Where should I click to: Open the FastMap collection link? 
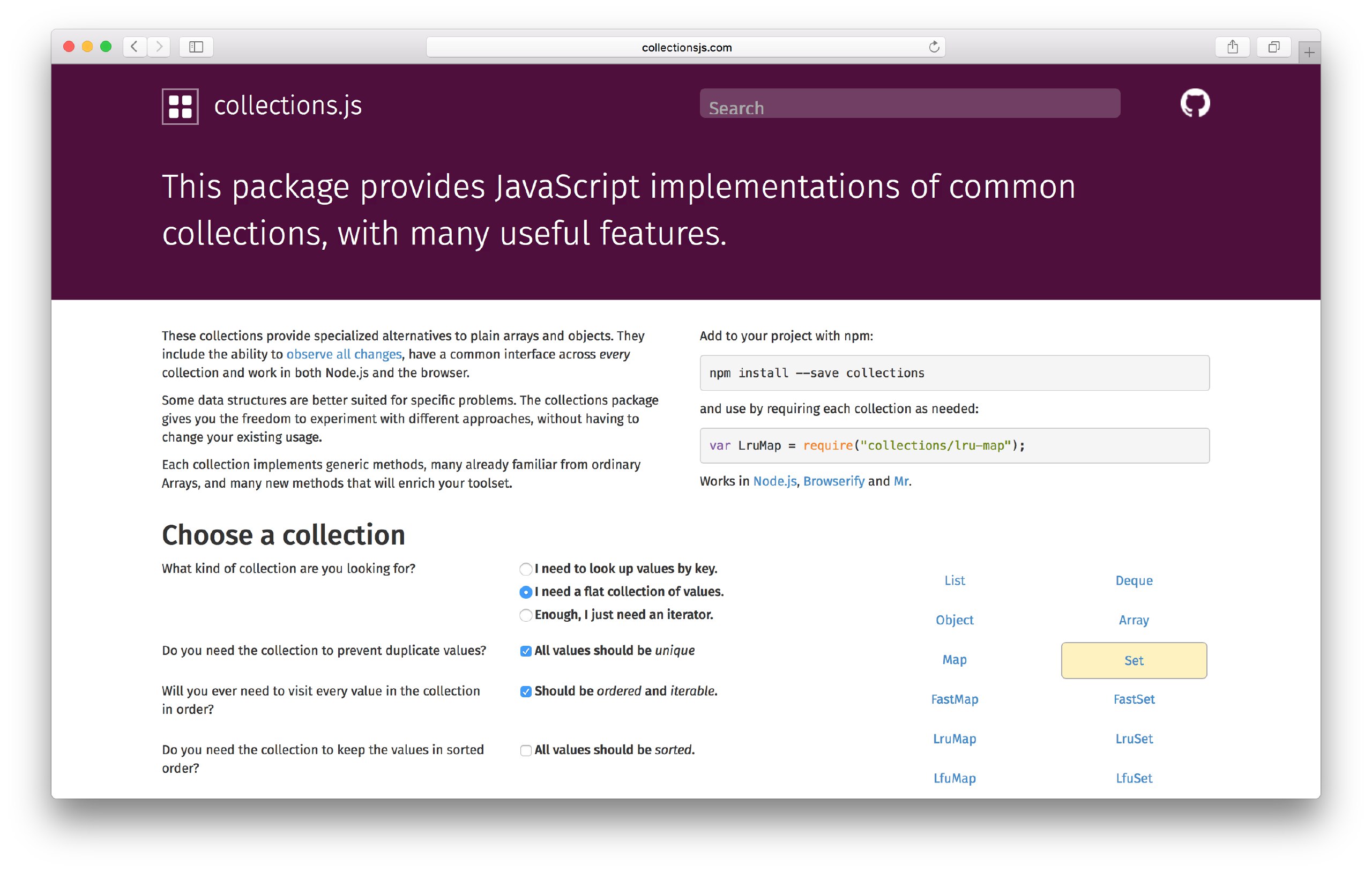(955, 699)
